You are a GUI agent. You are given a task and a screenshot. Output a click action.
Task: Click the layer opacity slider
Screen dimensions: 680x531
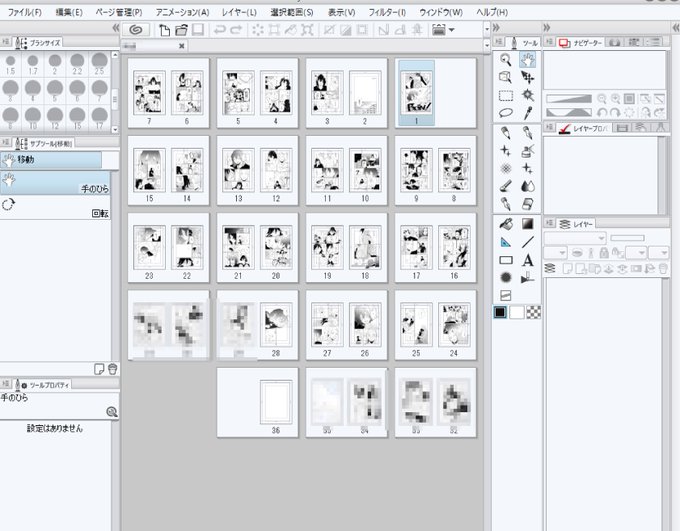pos(628,238)
